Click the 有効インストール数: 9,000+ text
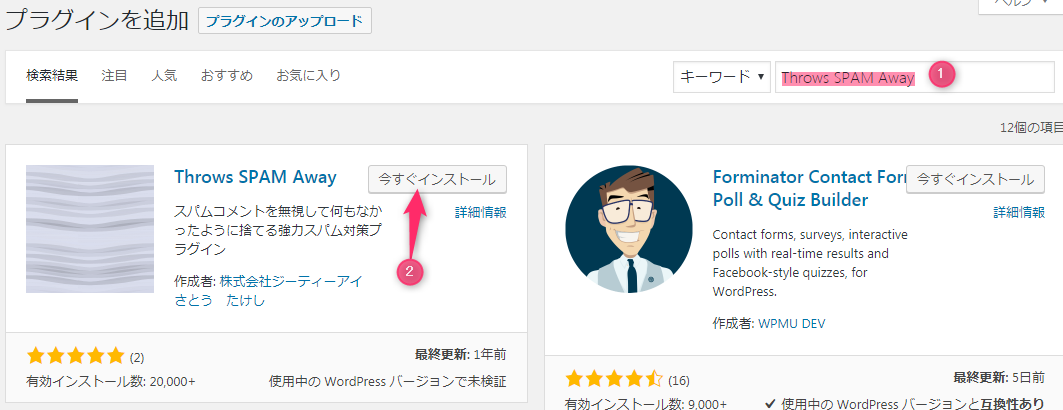This screenshot has width=1063, height=410. [646, 404]
